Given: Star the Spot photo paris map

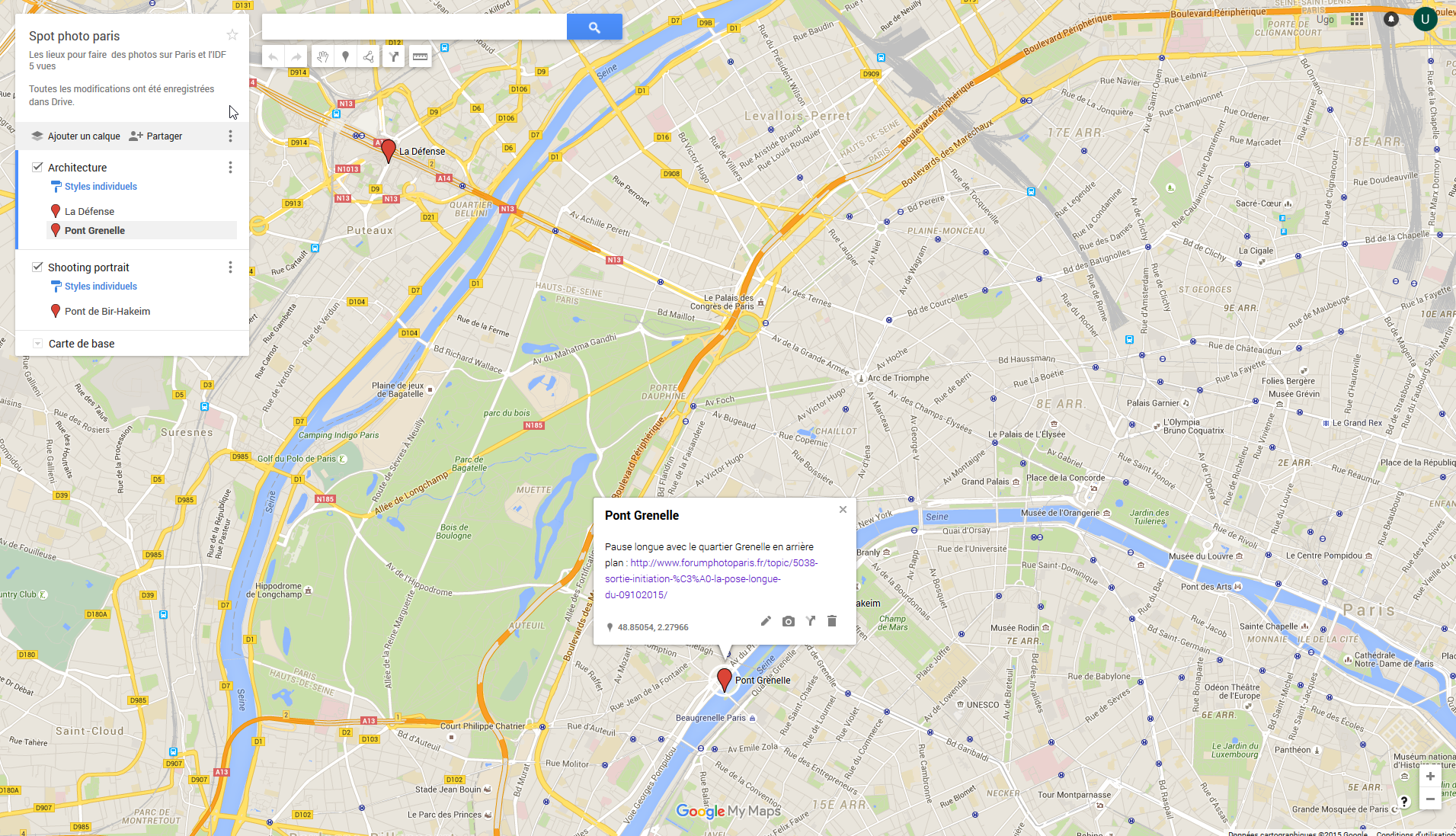Looking at the screenshot, I should tap(232, 35).
